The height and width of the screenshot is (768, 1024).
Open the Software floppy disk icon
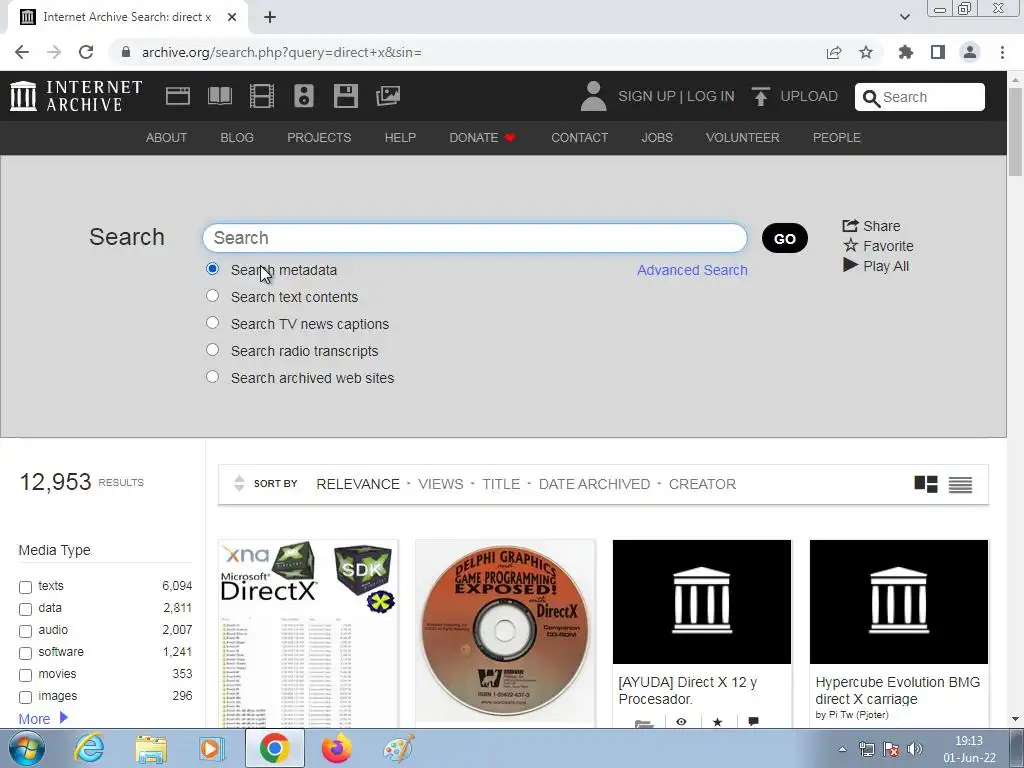tap(345, 96)
